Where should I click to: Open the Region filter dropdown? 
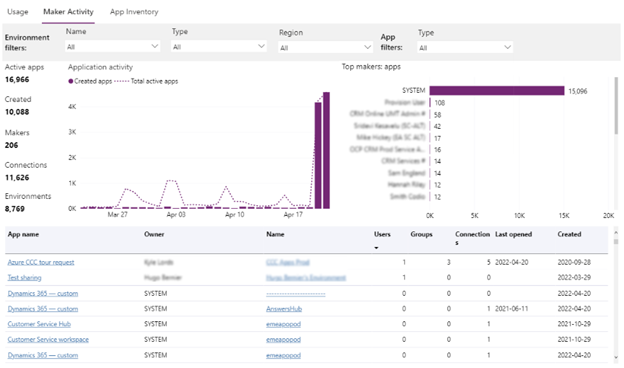326,48
